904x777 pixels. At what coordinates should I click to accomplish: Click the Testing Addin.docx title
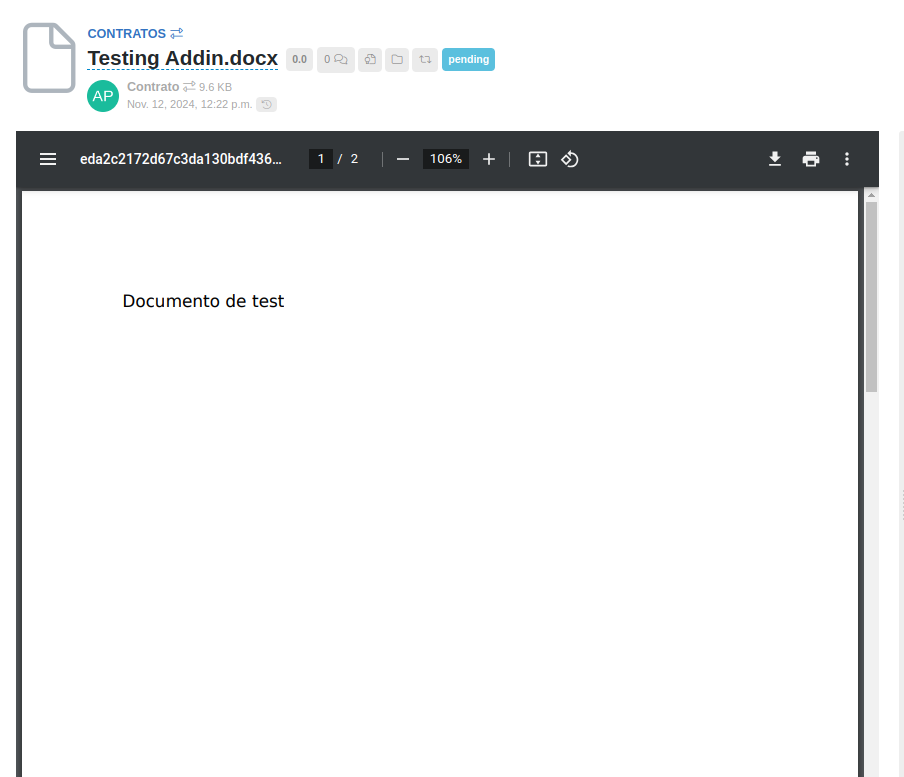click(182, 59)
